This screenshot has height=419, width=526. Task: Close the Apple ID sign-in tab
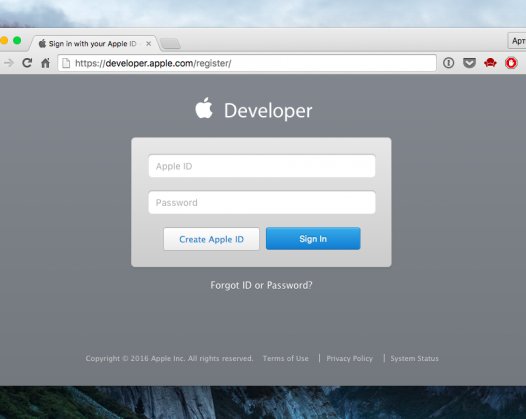pos(148,44)
